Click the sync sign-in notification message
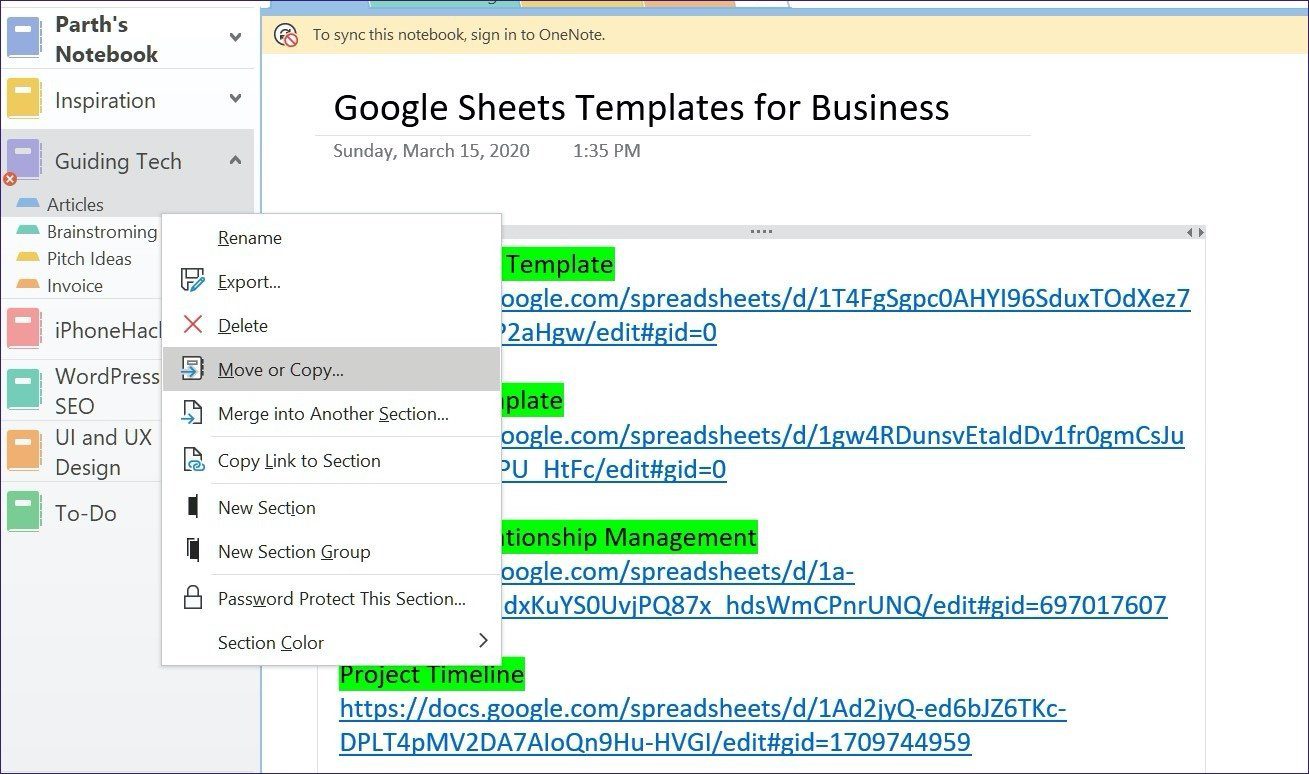This screenshot has height=774, width=1309. point(458,34)
